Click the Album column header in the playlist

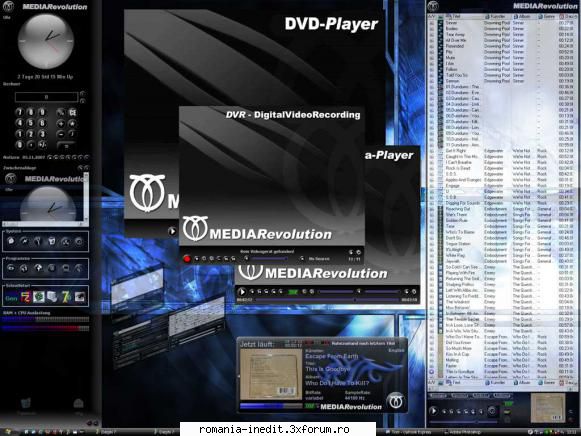point(524,17)
